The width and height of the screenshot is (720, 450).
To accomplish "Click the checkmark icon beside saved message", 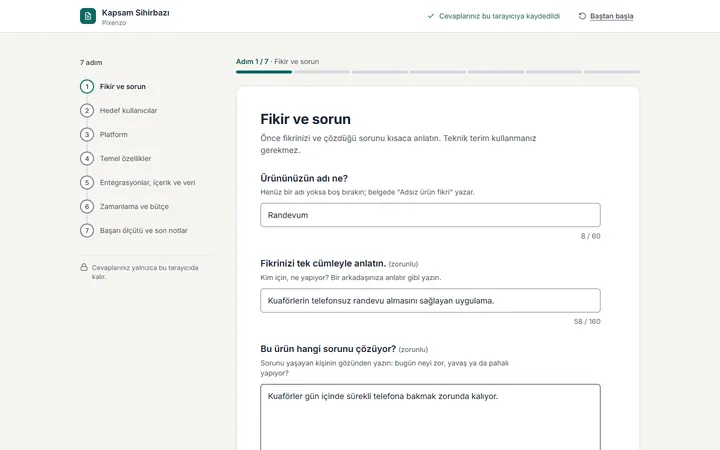I will (431, 16).
